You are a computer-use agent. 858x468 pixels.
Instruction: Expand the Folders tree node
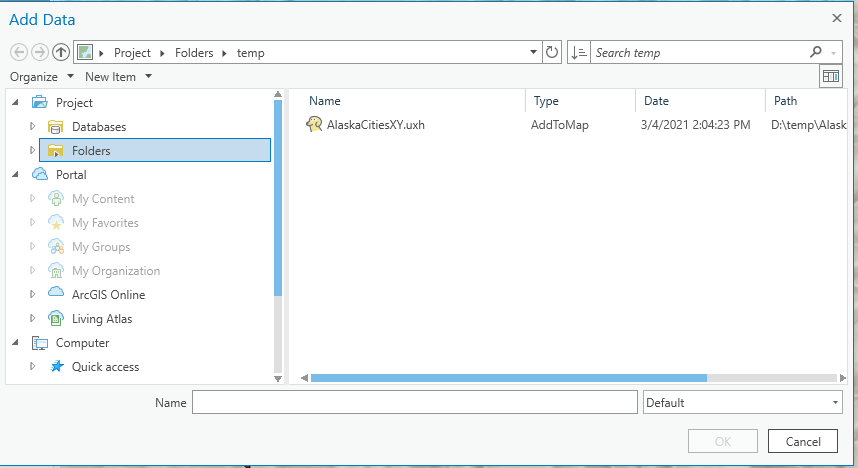(32, 151)
